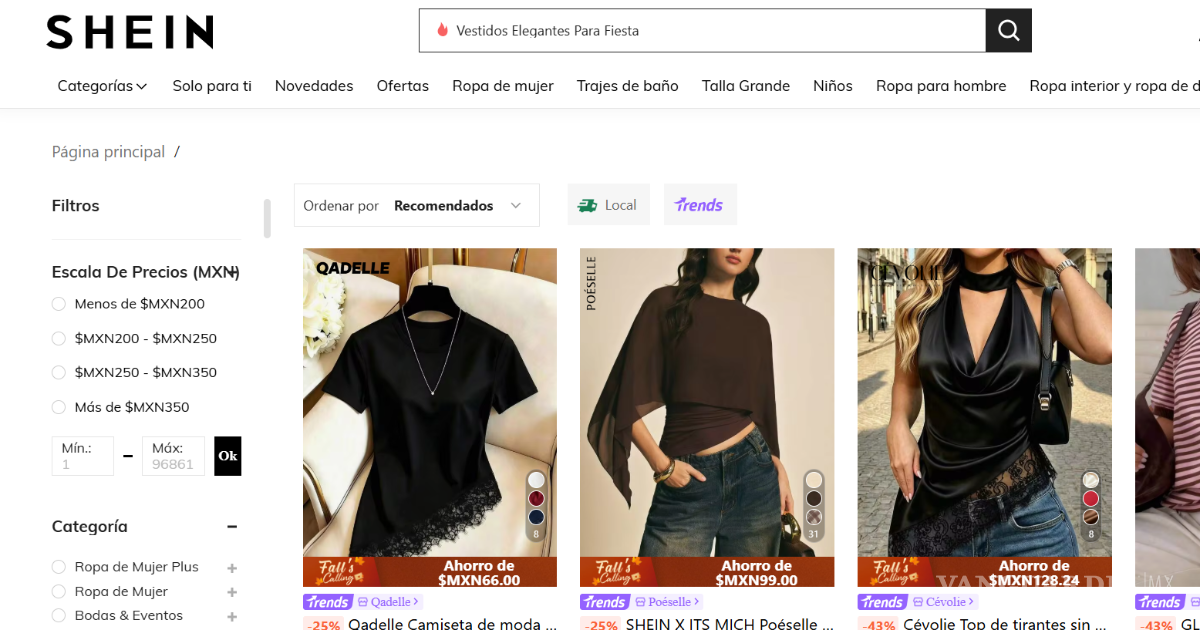This screenshot has width=1200, height=630.
Task: Click the -43% discount tag on Cévolie
Action: point(877,625)
